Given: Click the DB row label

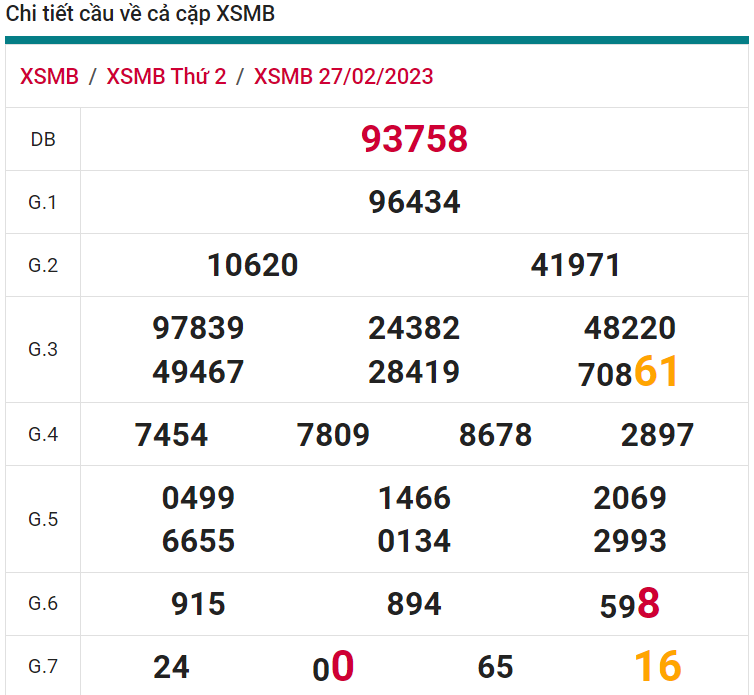Looking at the screenshot, I should tap(43, 140).
